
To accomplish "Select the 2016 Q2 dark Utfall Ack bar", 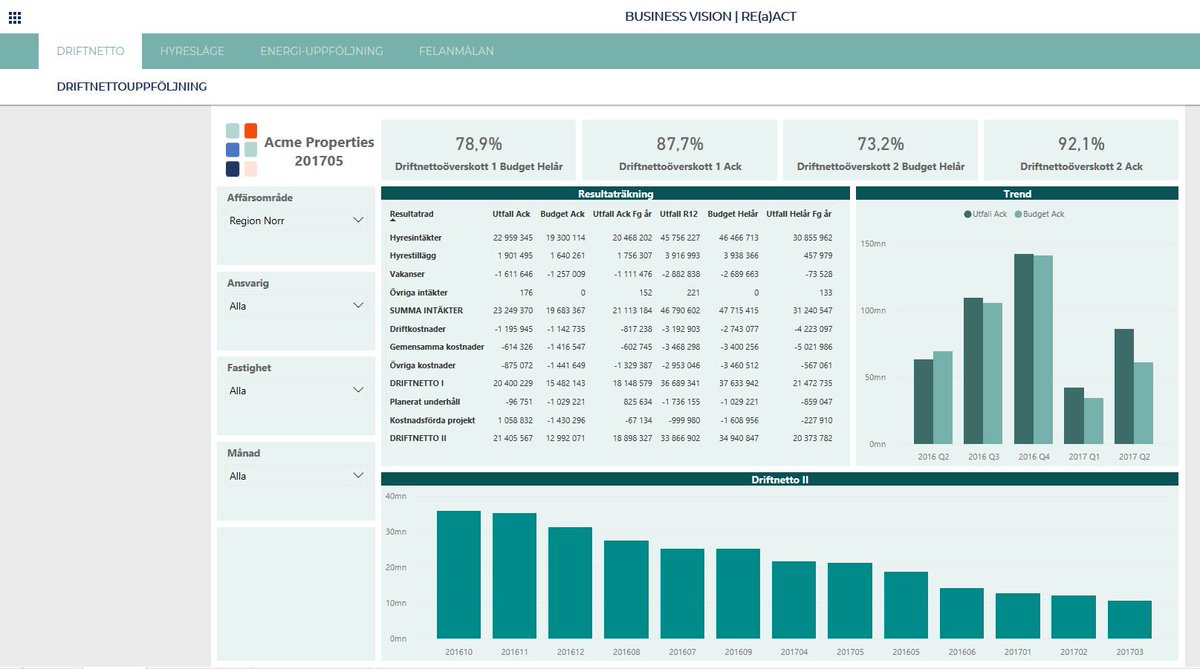I will pos(924,402).
